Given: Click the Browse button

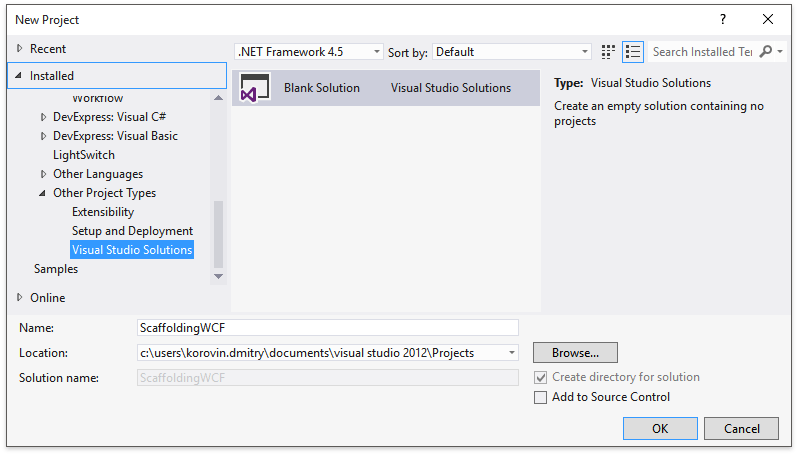Looking at the screenshot, I should (x=575, y=353).
